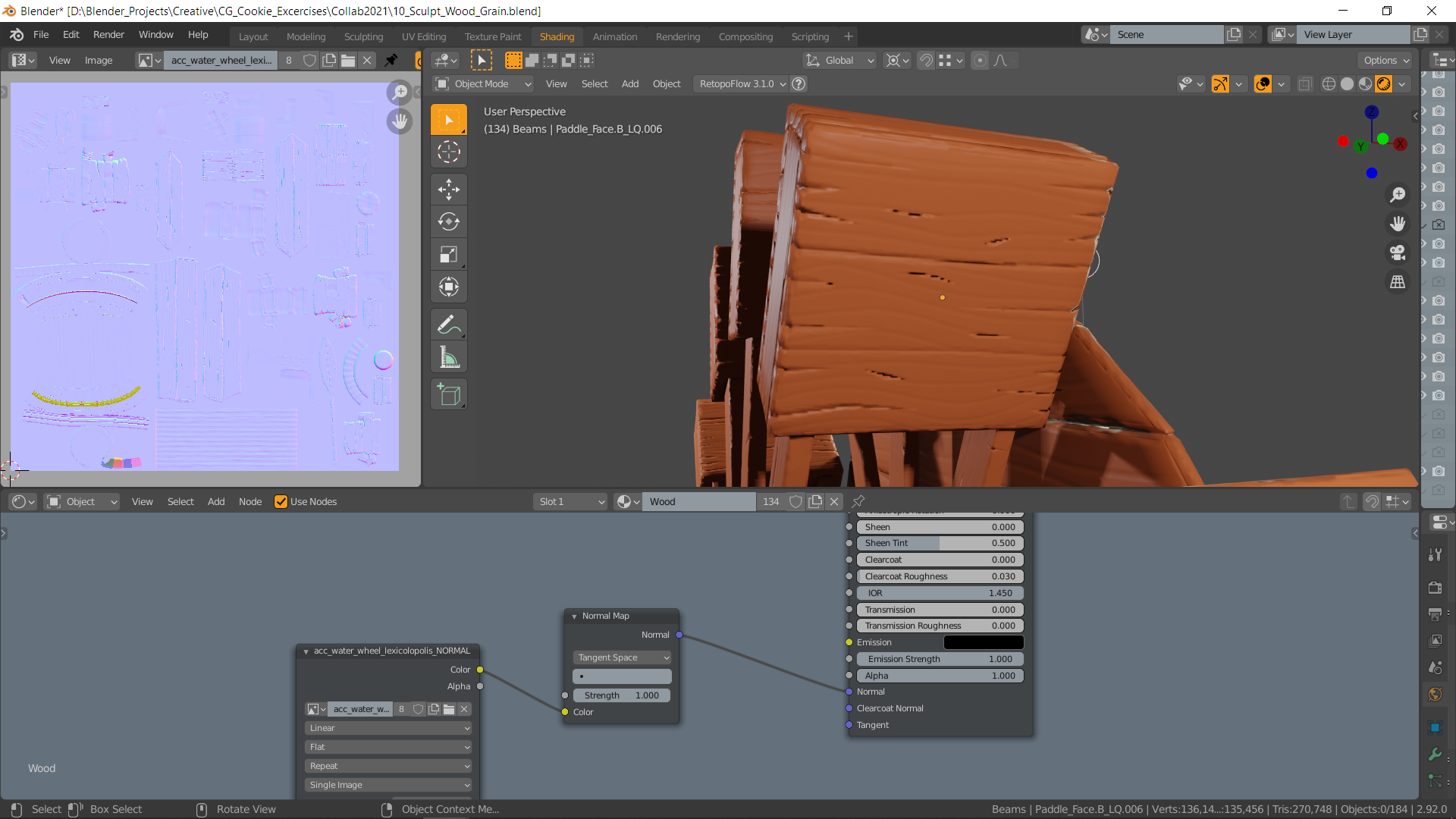Click the Options button in viewport

point(1385,61)
